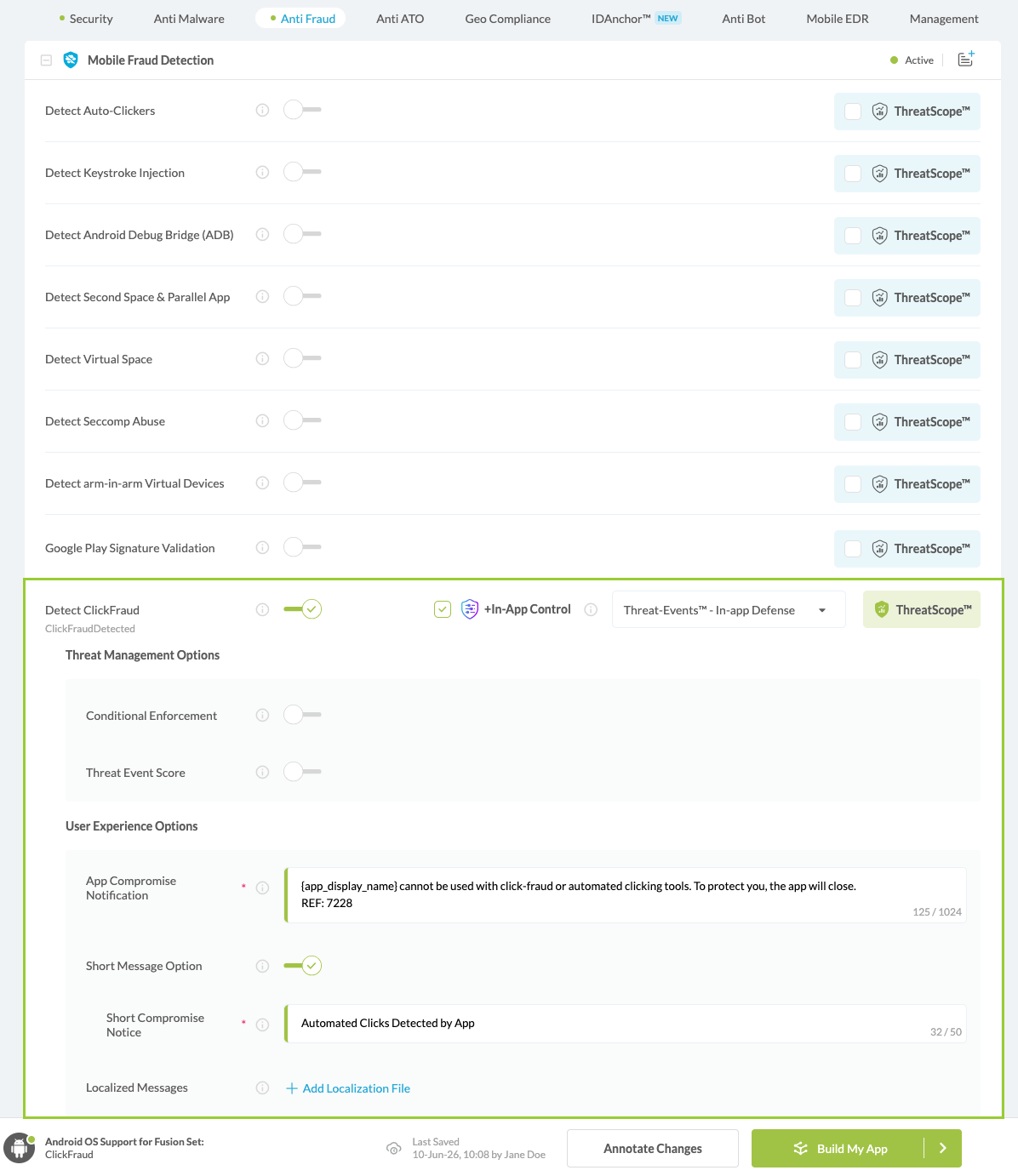Click Add Localization File link
1018x1176 pixels.
(x=357, y=1088)
